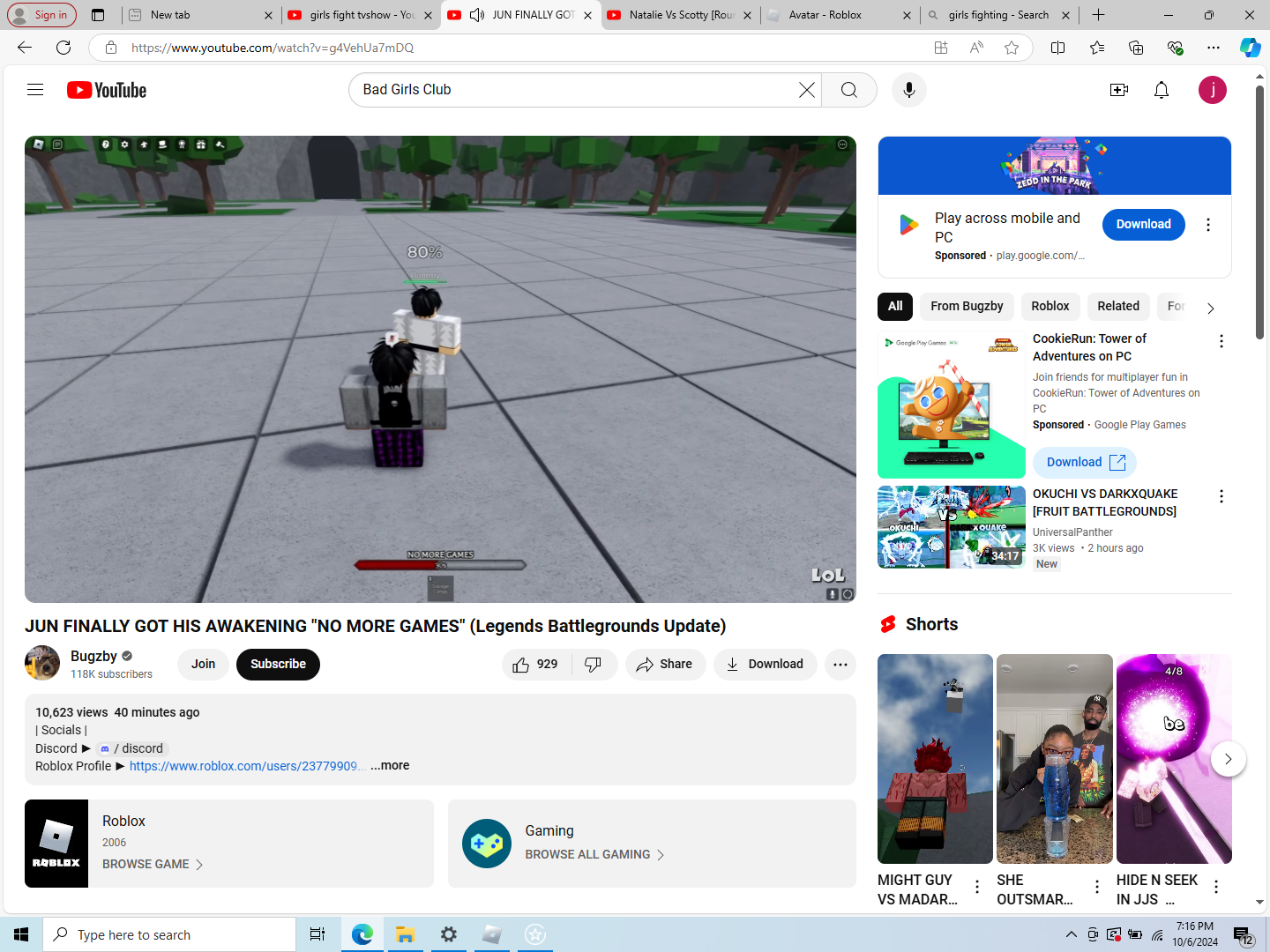The image size is (1270, 952).
Task: Mute the JUN FINALLY GOT tab audio
Action: coord(477,15)
